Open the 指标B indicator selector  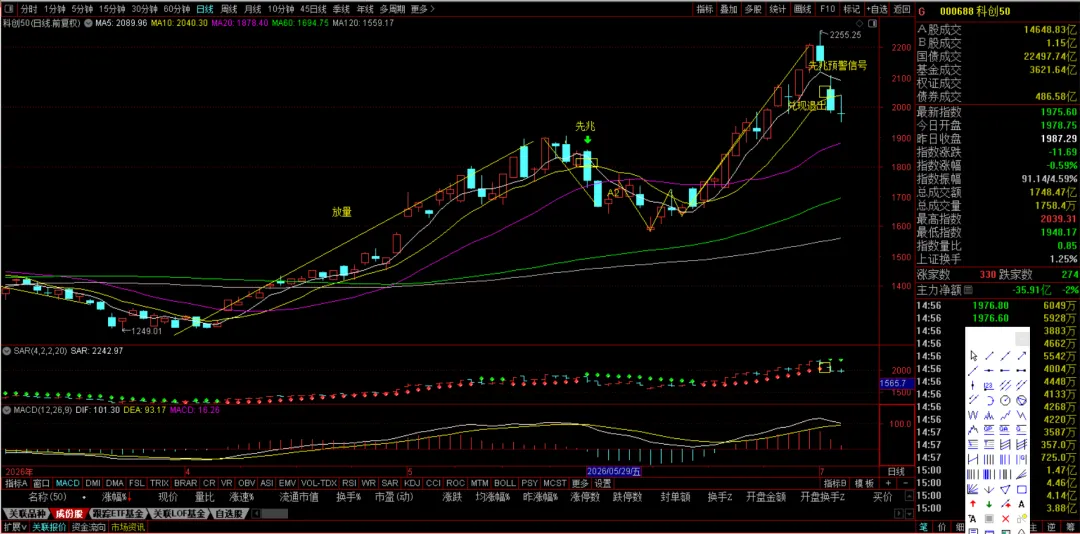tap(835, 483)
